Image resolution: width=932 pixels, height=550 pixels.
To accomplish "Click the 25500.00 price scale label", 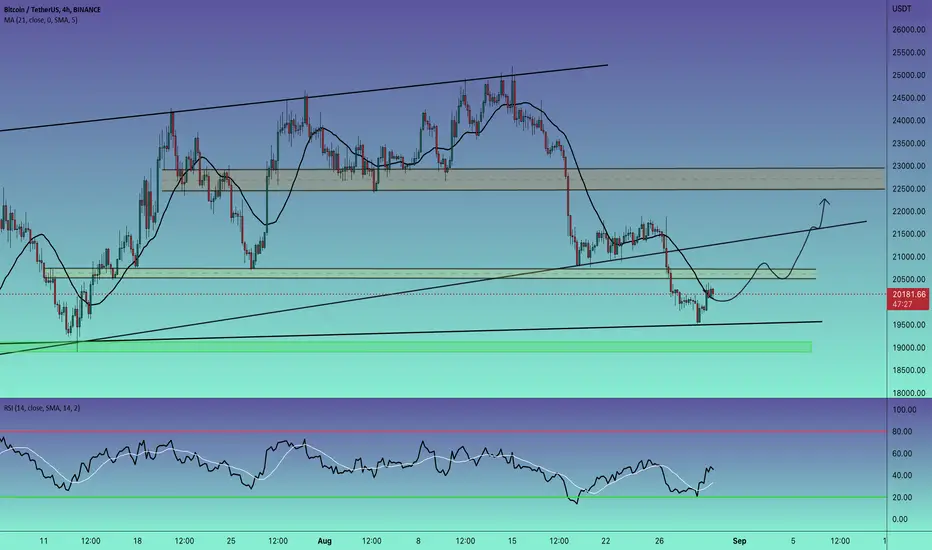I will pyautogui.click(x=909, y=52).
